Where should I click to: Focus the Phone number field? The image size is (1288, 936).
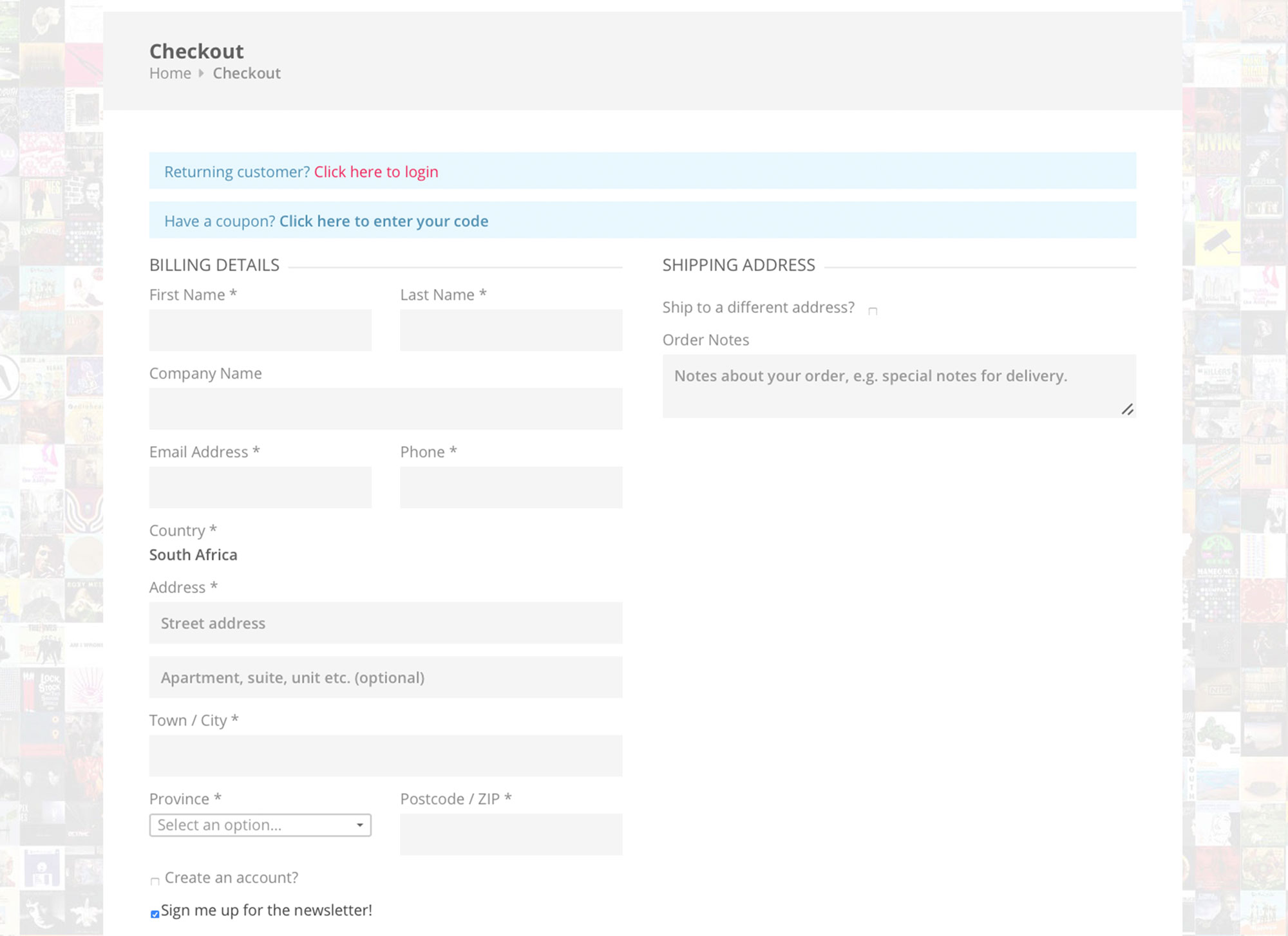point(511,487)
